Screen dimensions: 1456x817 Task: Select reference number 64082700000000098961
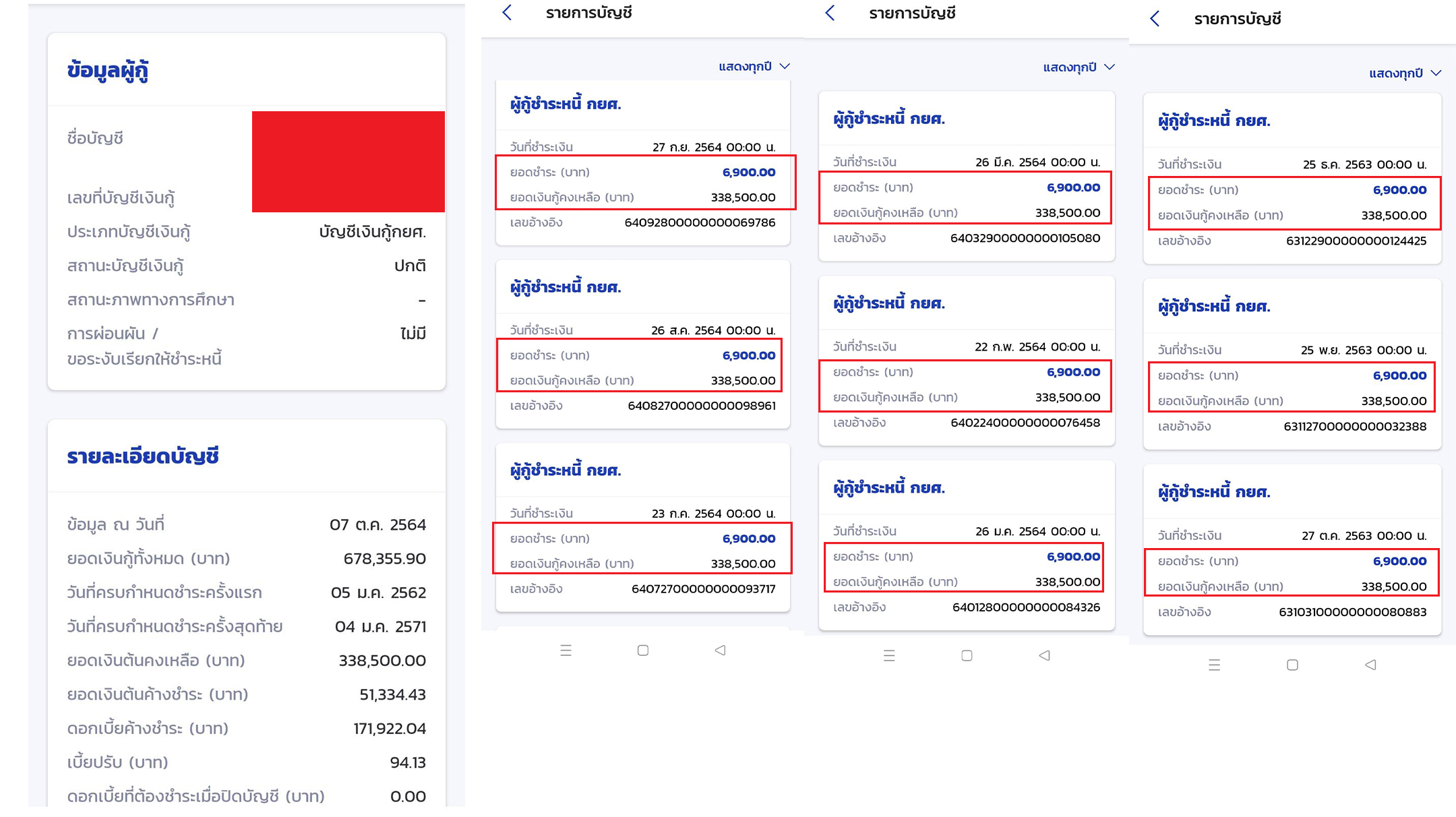701,406
